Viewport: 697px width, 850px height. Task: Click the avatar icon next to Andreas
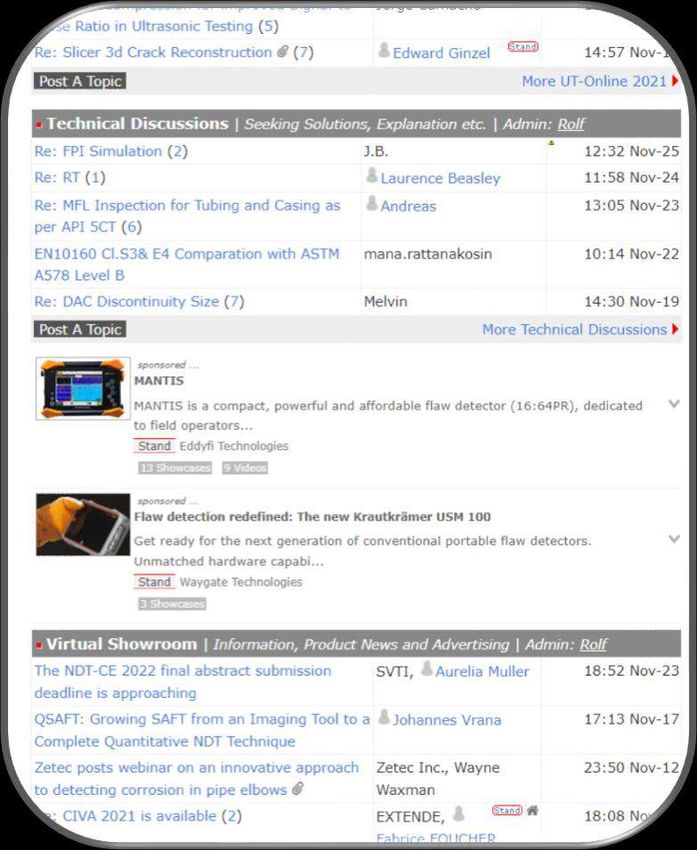click(x=372, y=203)
